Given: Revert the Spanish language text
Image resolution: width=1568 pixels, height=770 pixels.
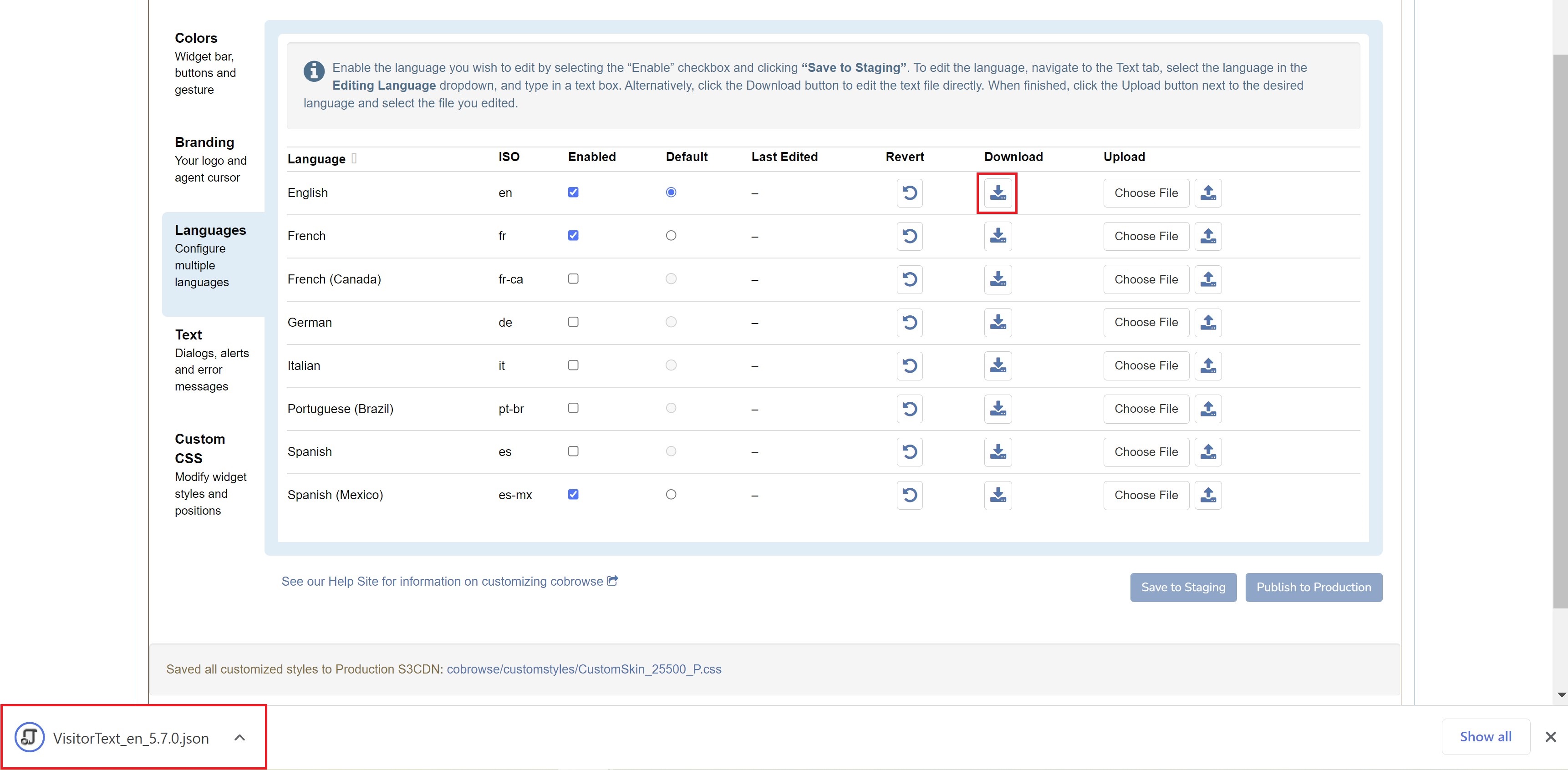Looking at the screenshot, I should click(909, 452).
